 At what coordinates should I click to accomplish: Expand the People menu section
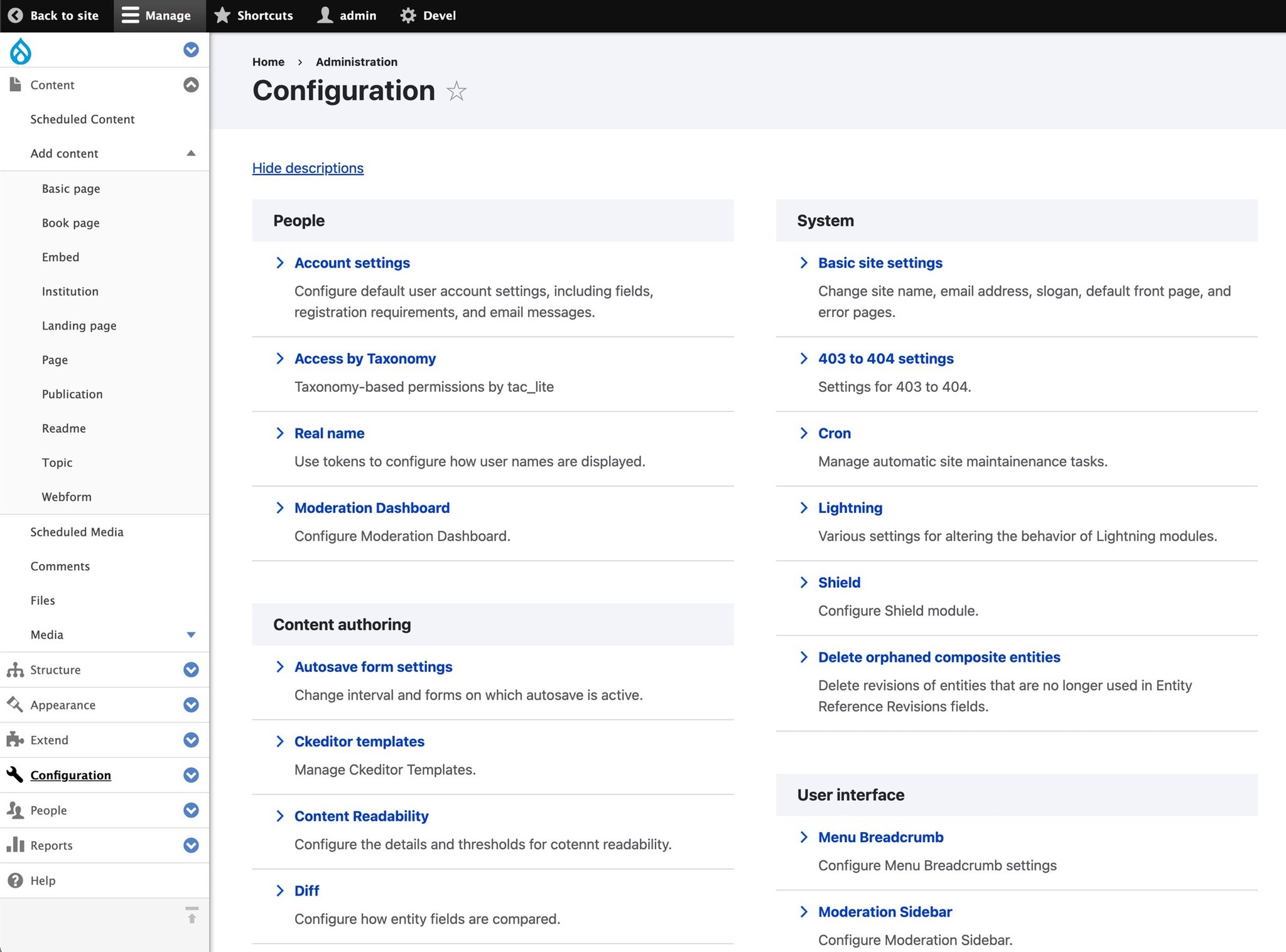[191, 811]
